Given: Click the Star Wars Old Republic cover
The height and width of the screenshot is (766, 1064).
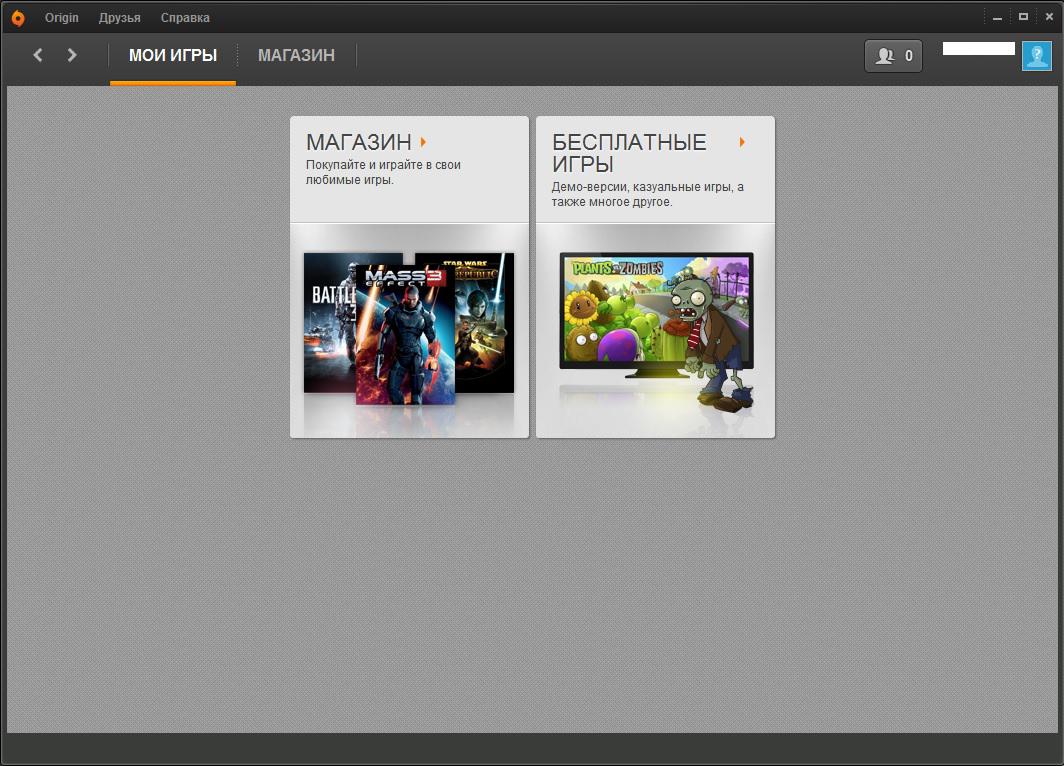Looking at the screenshot, I should click(x=485, y=323).
